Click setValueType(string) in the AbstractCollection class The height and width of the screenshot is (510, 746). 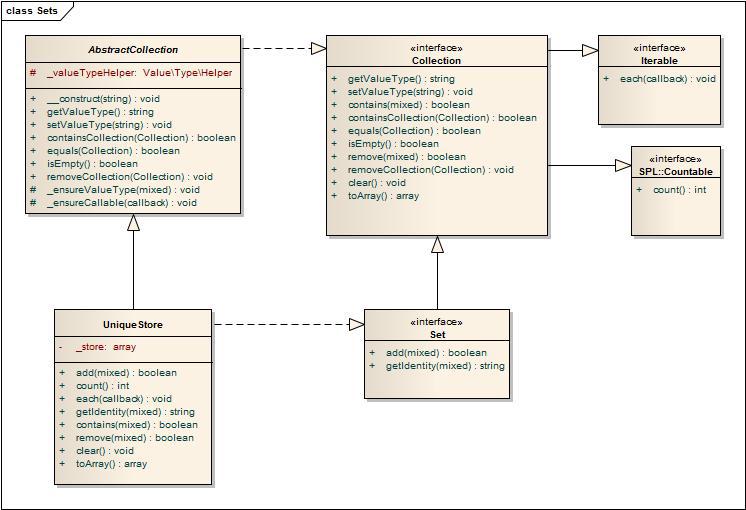click(x=101, y=125)
